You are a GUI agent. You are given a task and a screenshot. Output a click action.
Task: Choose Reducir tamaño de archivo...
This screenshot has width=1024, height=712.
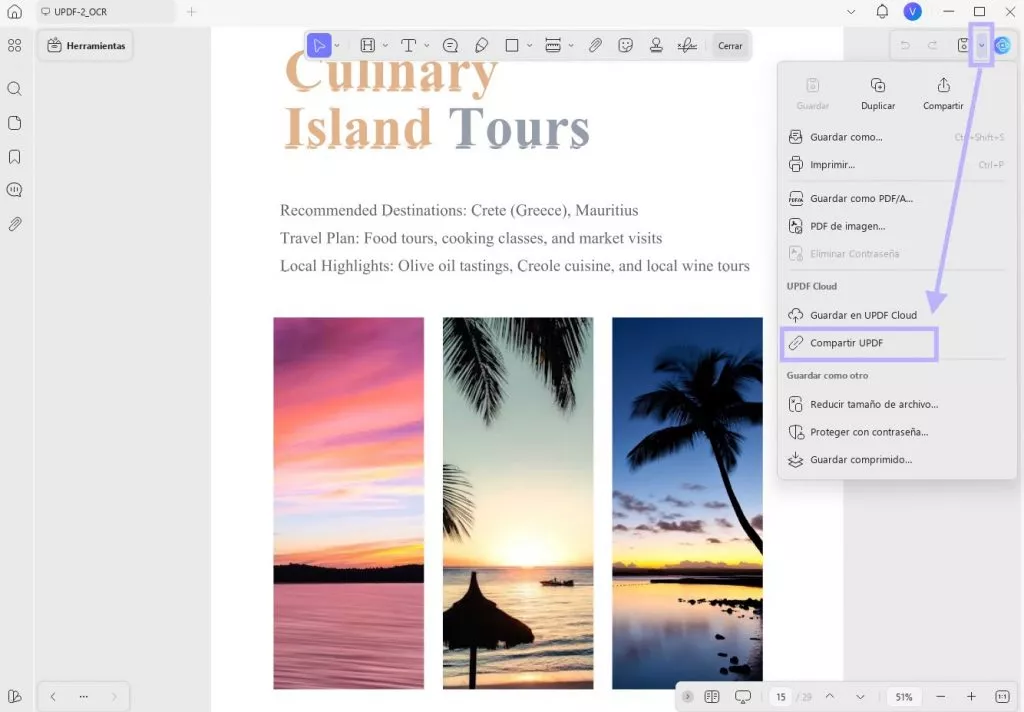pyautogui.click(x=895, y=404)
